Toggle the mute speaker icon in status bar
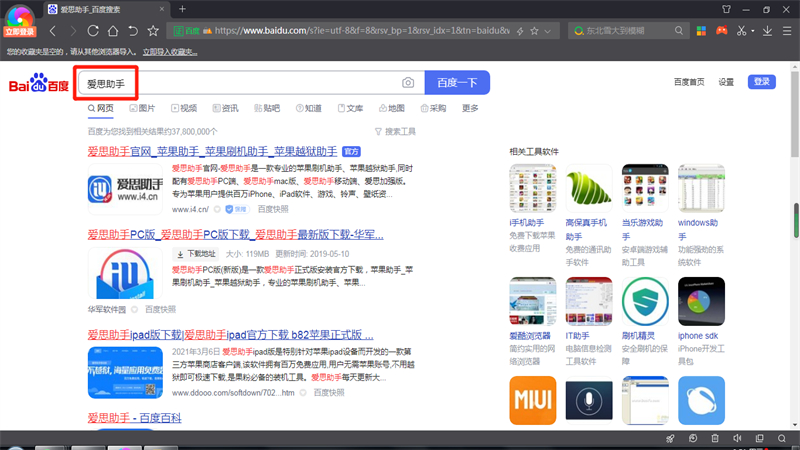The height and width of the screenshot is (450, 800). pyautogui.click(x=737, y=438)
